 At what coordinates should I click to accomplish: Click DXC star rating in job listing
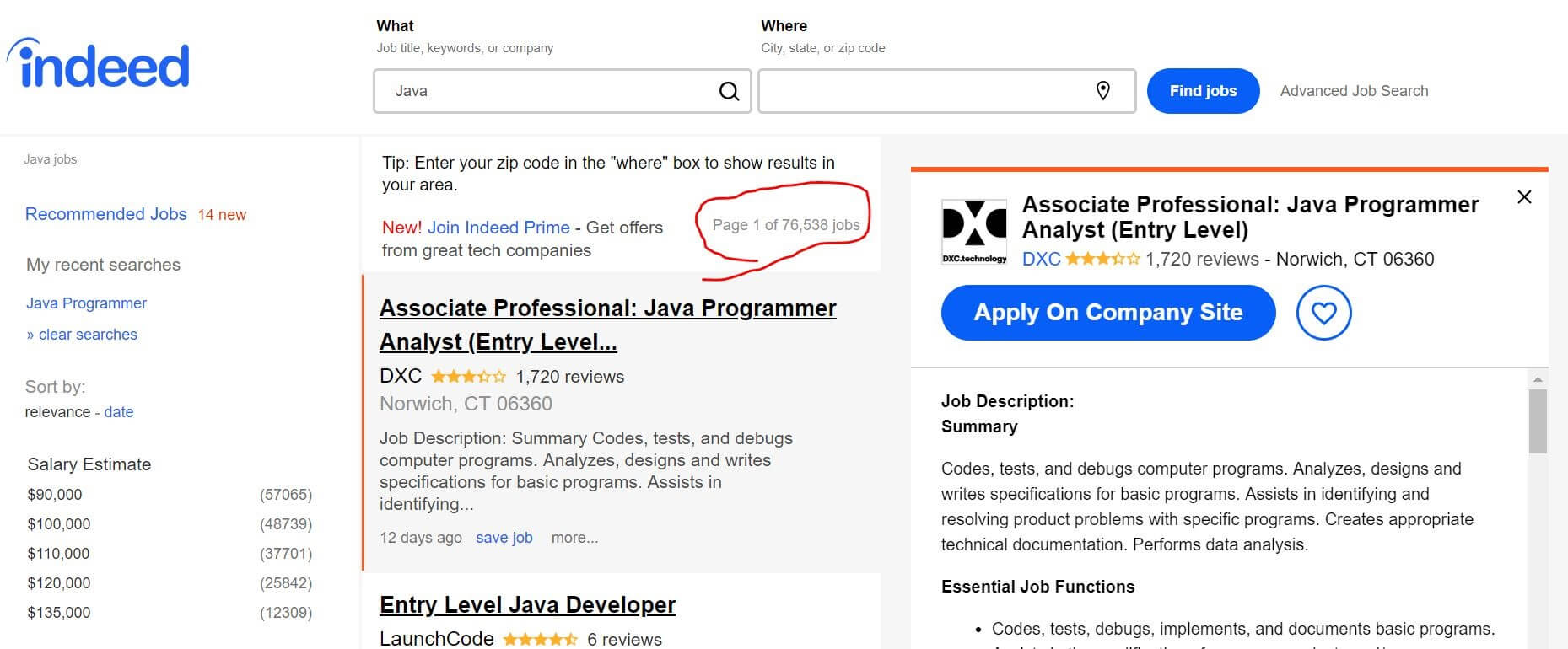coord(468,377)
